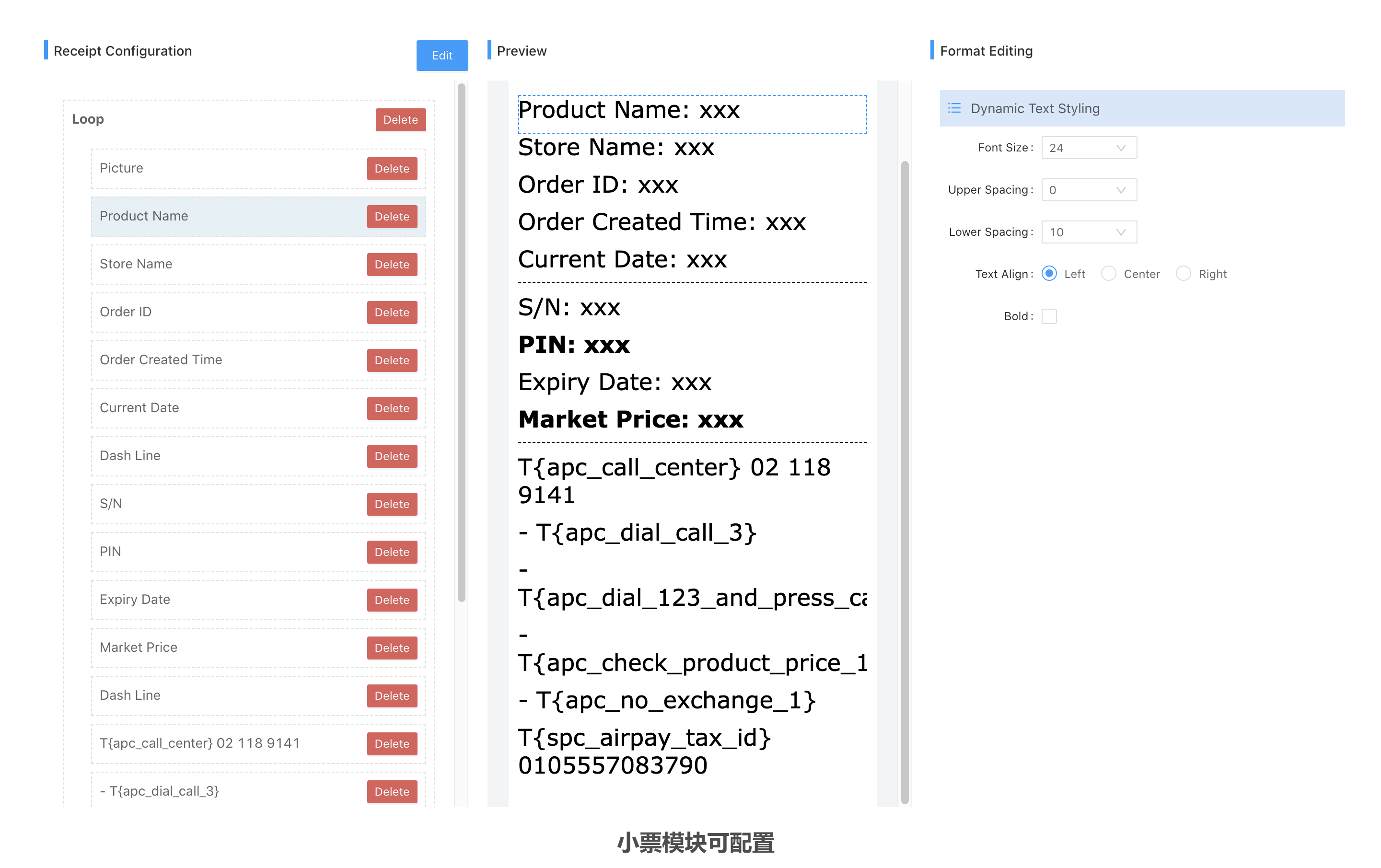Click the Preview panel scrollbar
Viewport: 1381px width, 868px height.
[905, 482]
